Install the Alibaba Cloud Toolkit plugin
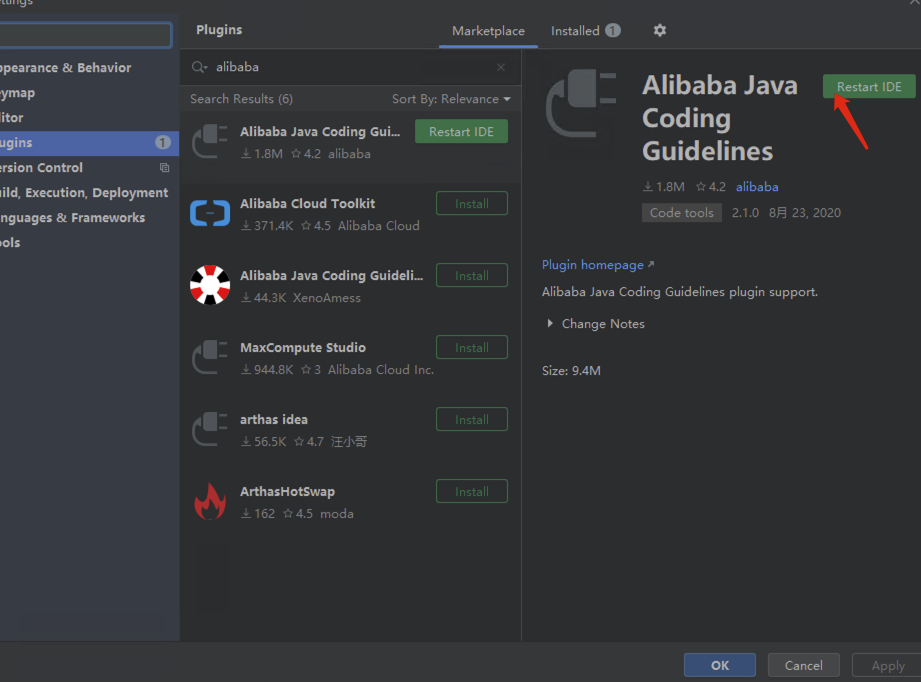Screen dimensions: 921x682 tap(472, 203)
